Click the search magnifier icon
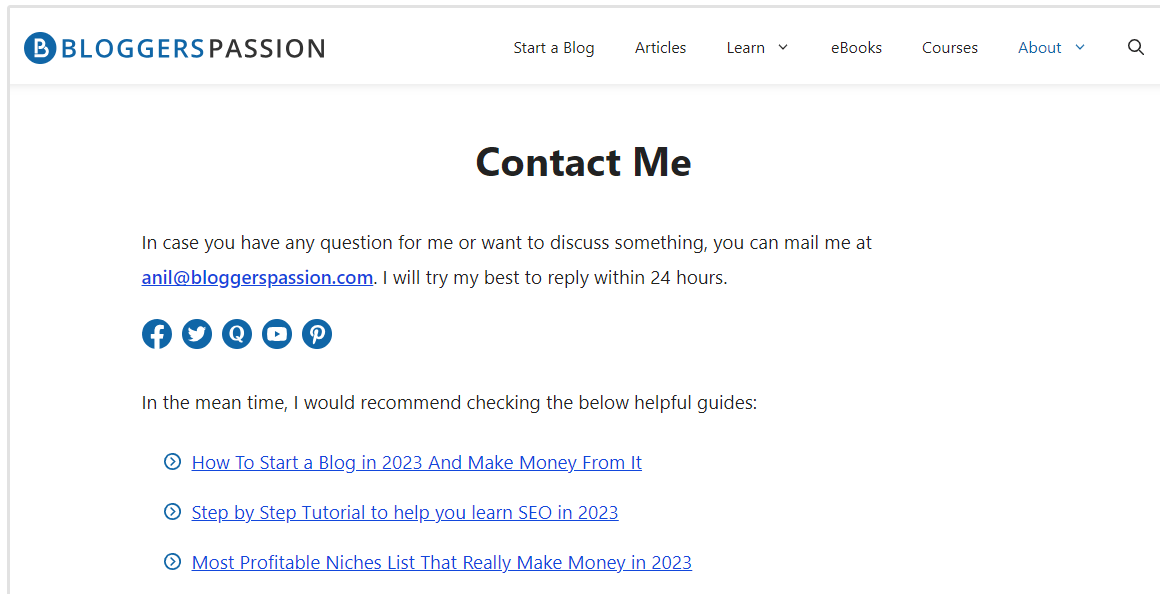 point(1135,47)
